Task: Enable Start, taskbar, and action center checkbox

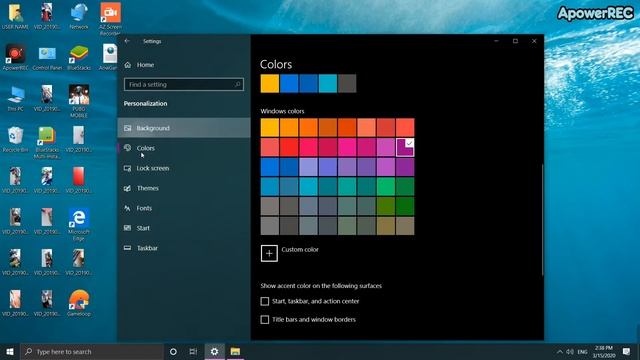Action: [x=264, y=301]
